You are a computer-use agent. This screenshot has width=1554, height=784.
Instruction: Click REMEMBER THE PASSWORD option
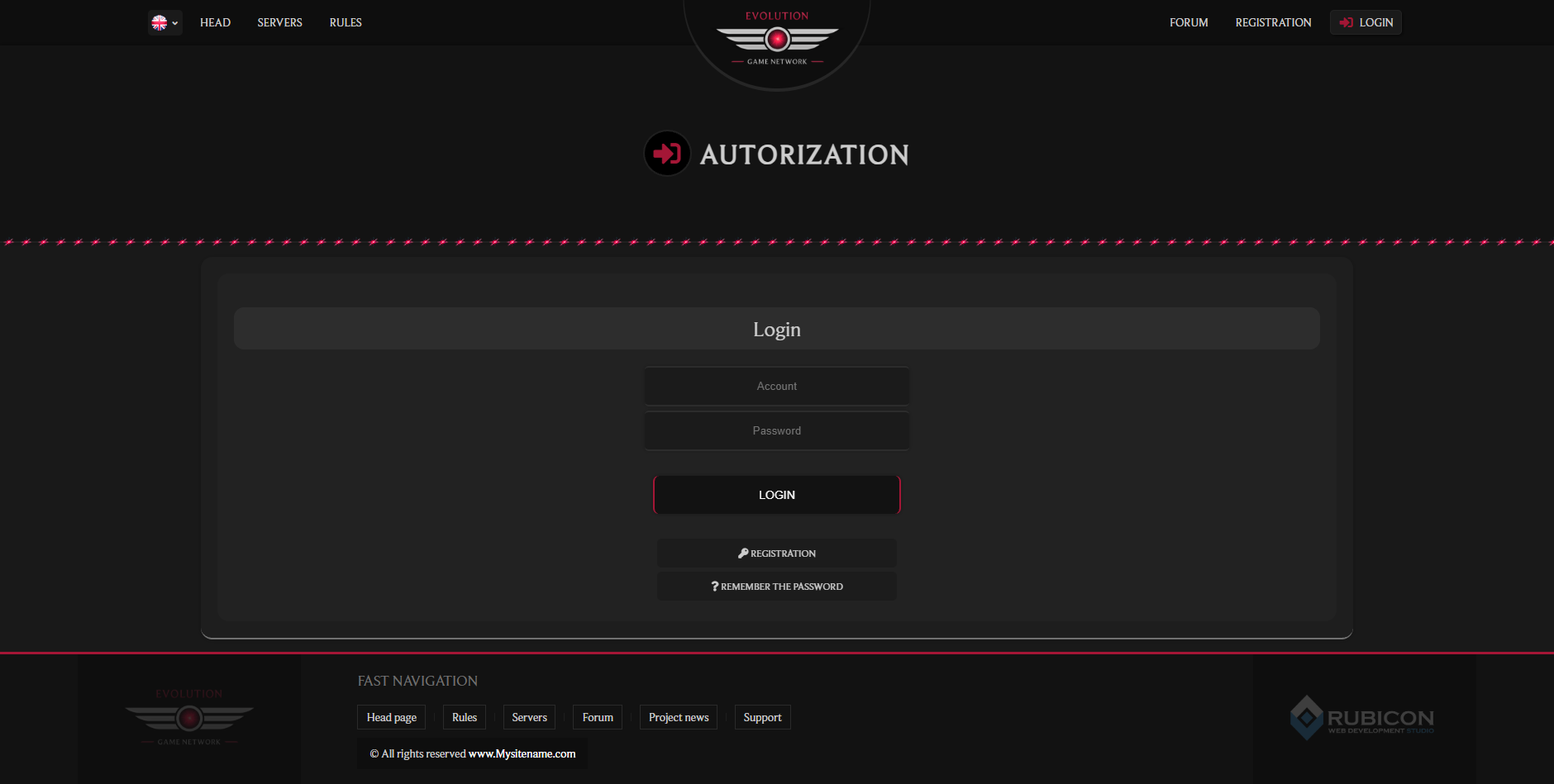click(776, 586)
